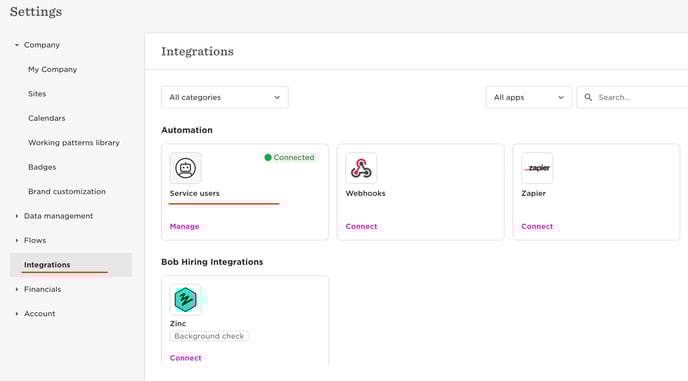The height and width of the screenshot is (381, 688).
Task: Focus the integrations Search field
Action: click(632, 97)
